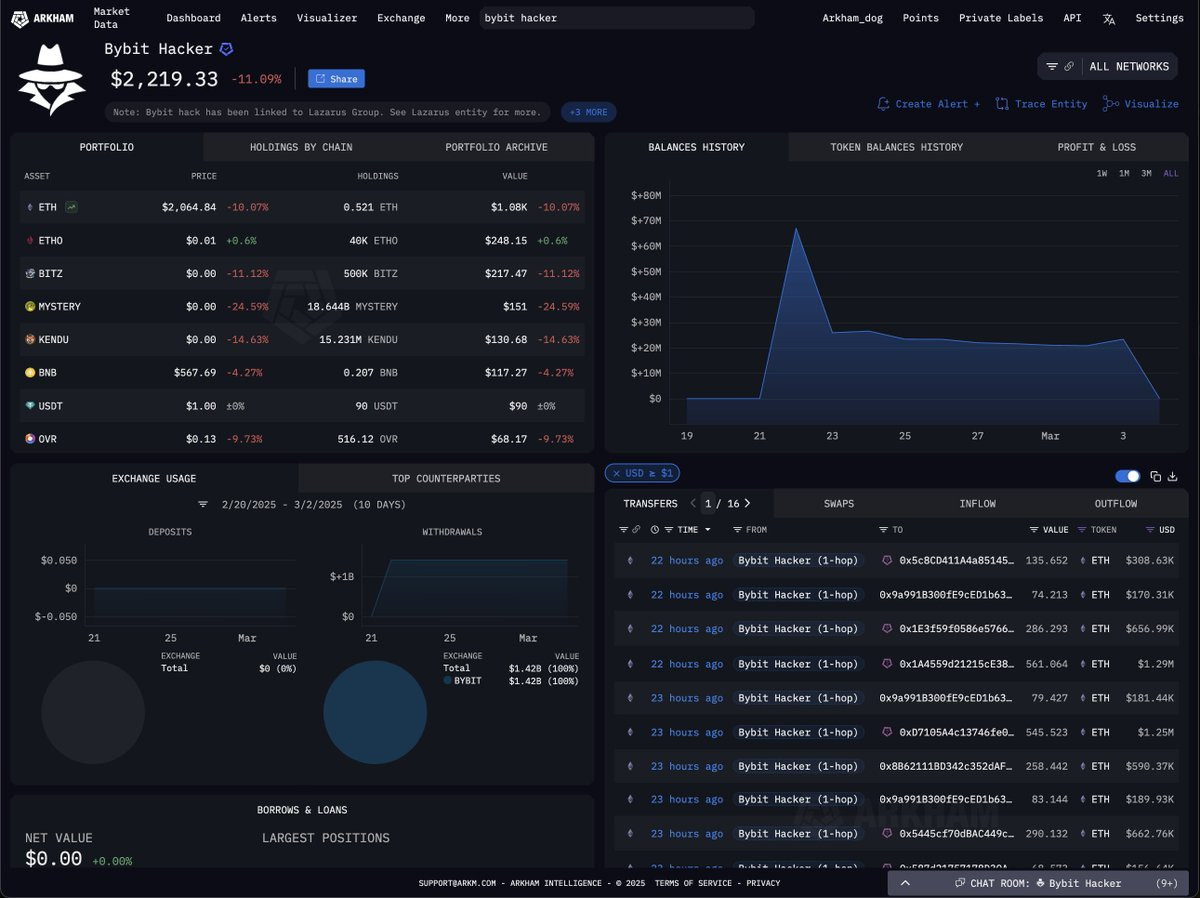The image size is (1200, 898).
Task: Click the copy icon above the transfers table
Action: (x=1155, y=476)
